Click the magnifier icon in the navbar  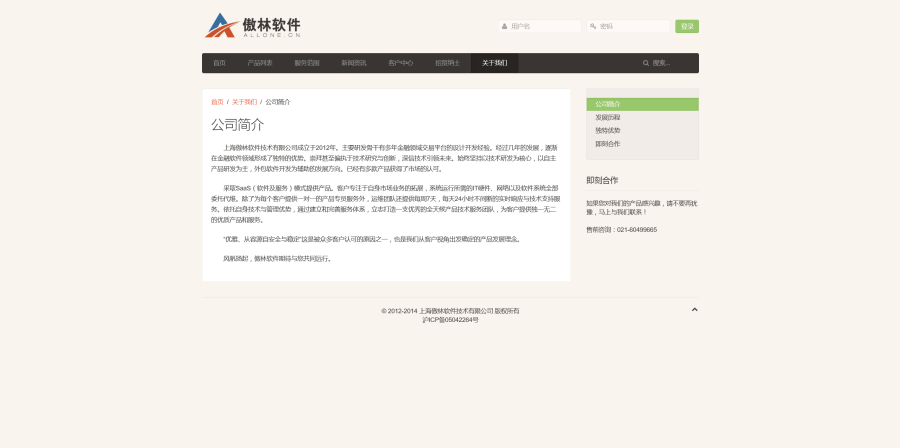point(646,63)
